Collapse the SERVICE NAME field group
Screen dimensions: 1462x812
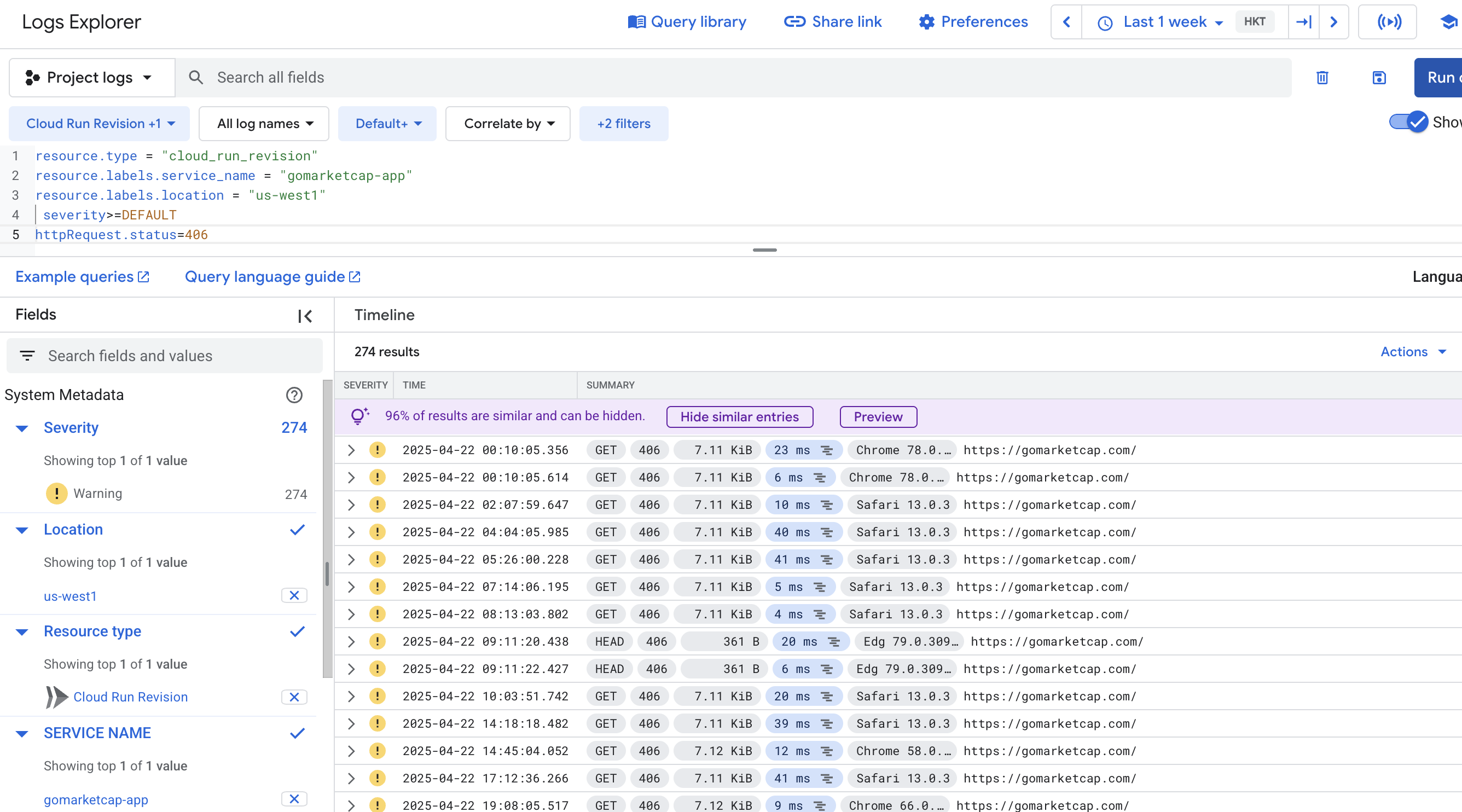pos(21,734)
